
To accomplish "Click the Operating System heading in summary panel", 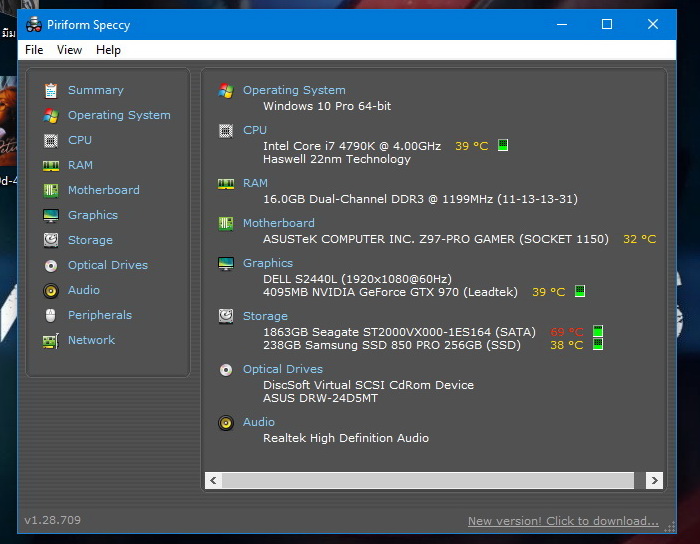I will coord(294,90).
